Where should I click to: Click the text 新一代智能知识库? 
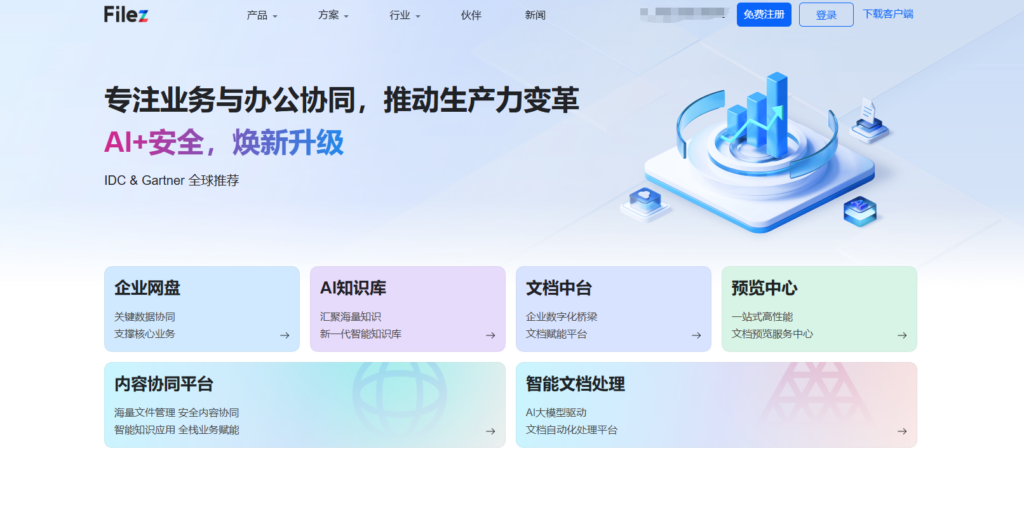click(360, 334)
